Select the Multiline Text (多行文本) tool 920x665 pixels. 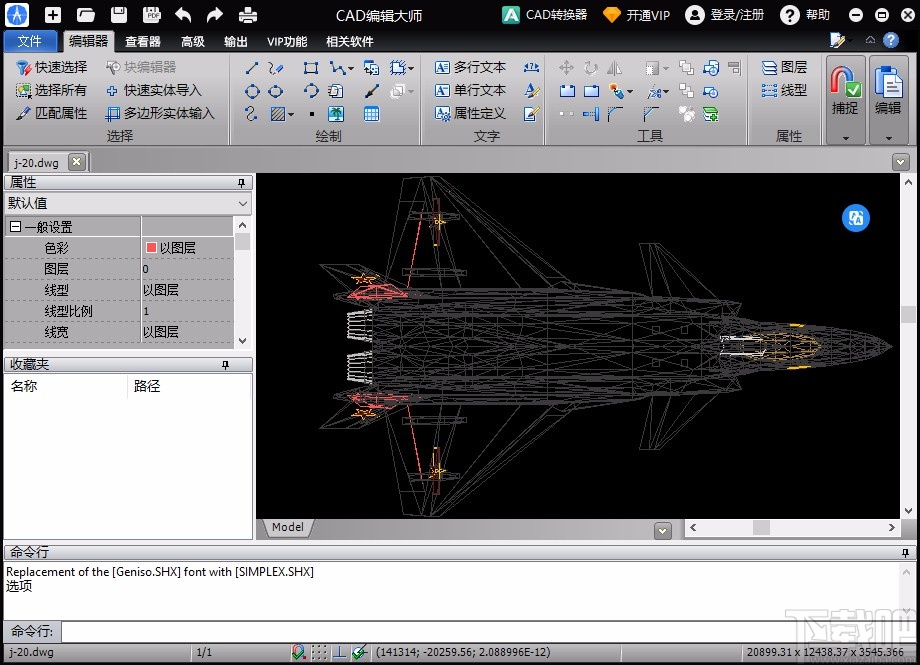470,67
